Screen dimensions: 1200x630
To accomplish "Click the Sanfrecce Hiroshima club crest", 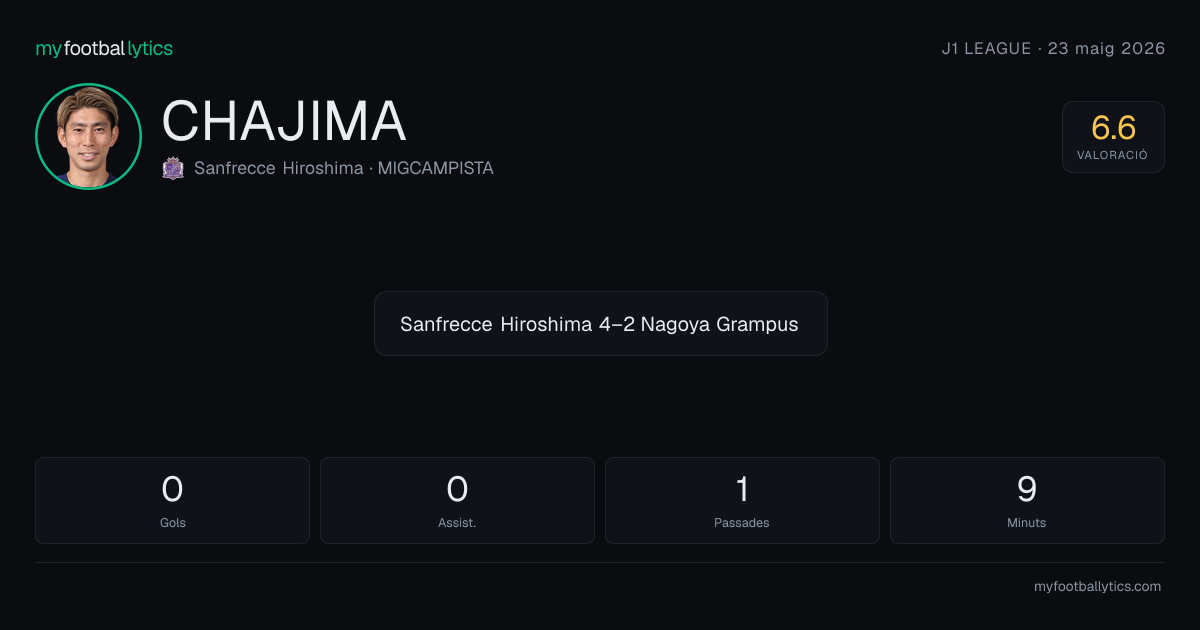I will click(x=173, y=168).
